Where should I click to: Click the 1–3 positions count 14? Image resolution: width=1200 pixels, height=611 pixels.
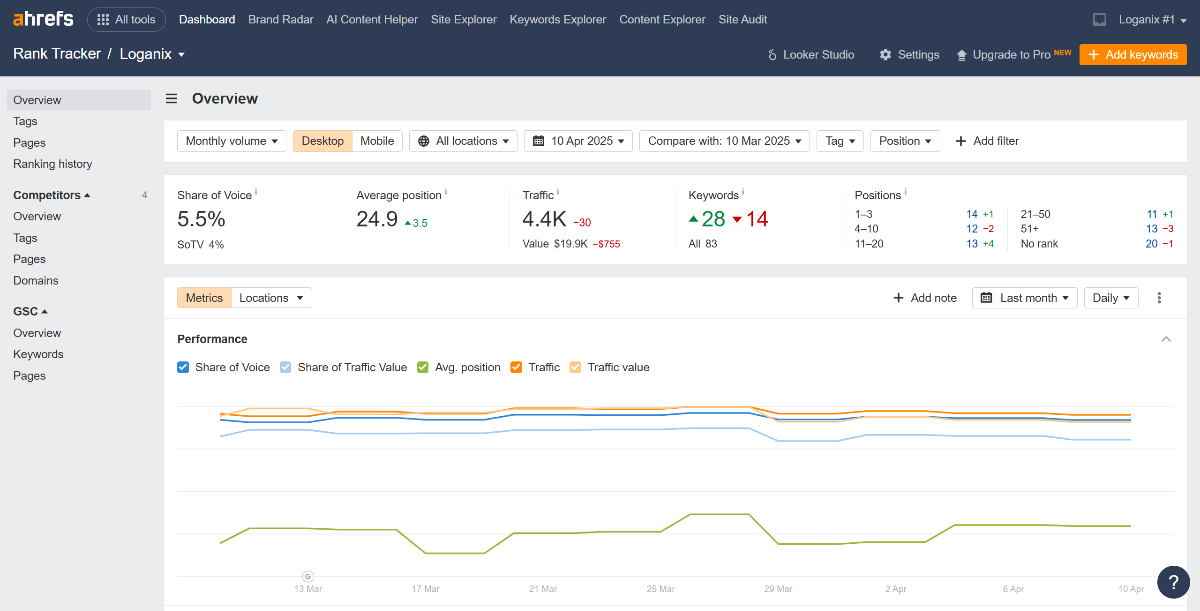point(972,214)
